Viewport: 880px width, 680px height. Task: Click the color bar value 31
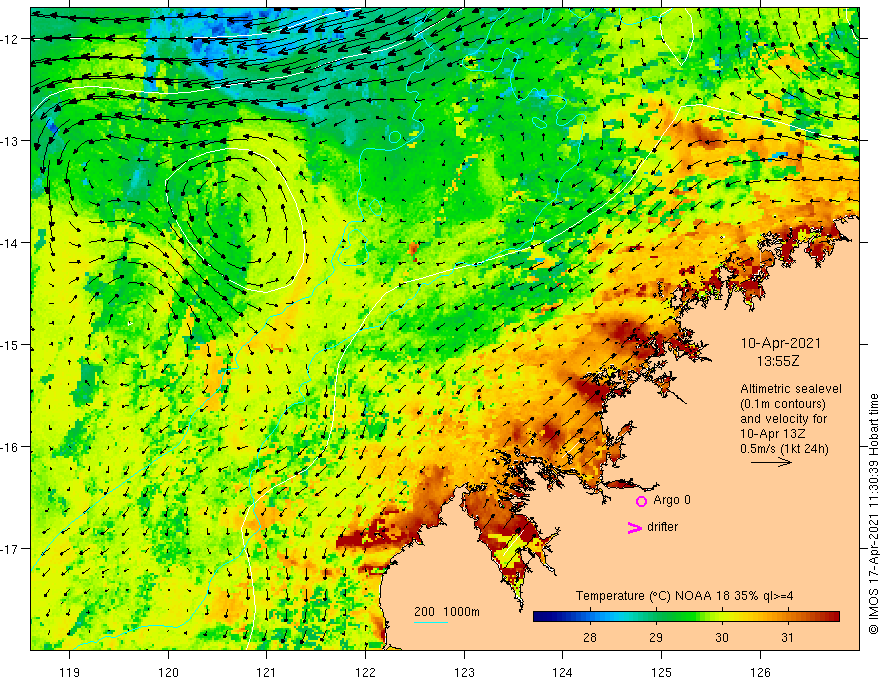tap(787, 638)
